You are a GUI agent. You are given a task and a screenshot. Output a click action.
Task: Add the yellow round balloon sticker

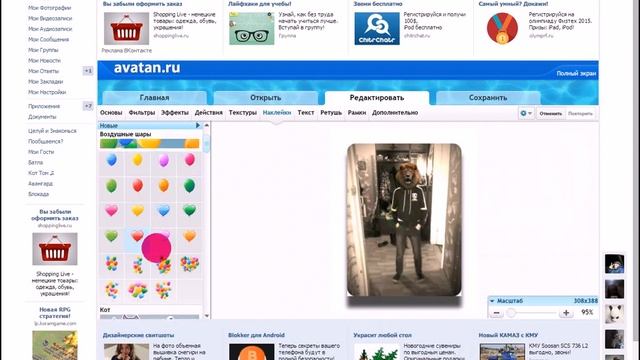(138, 160)
